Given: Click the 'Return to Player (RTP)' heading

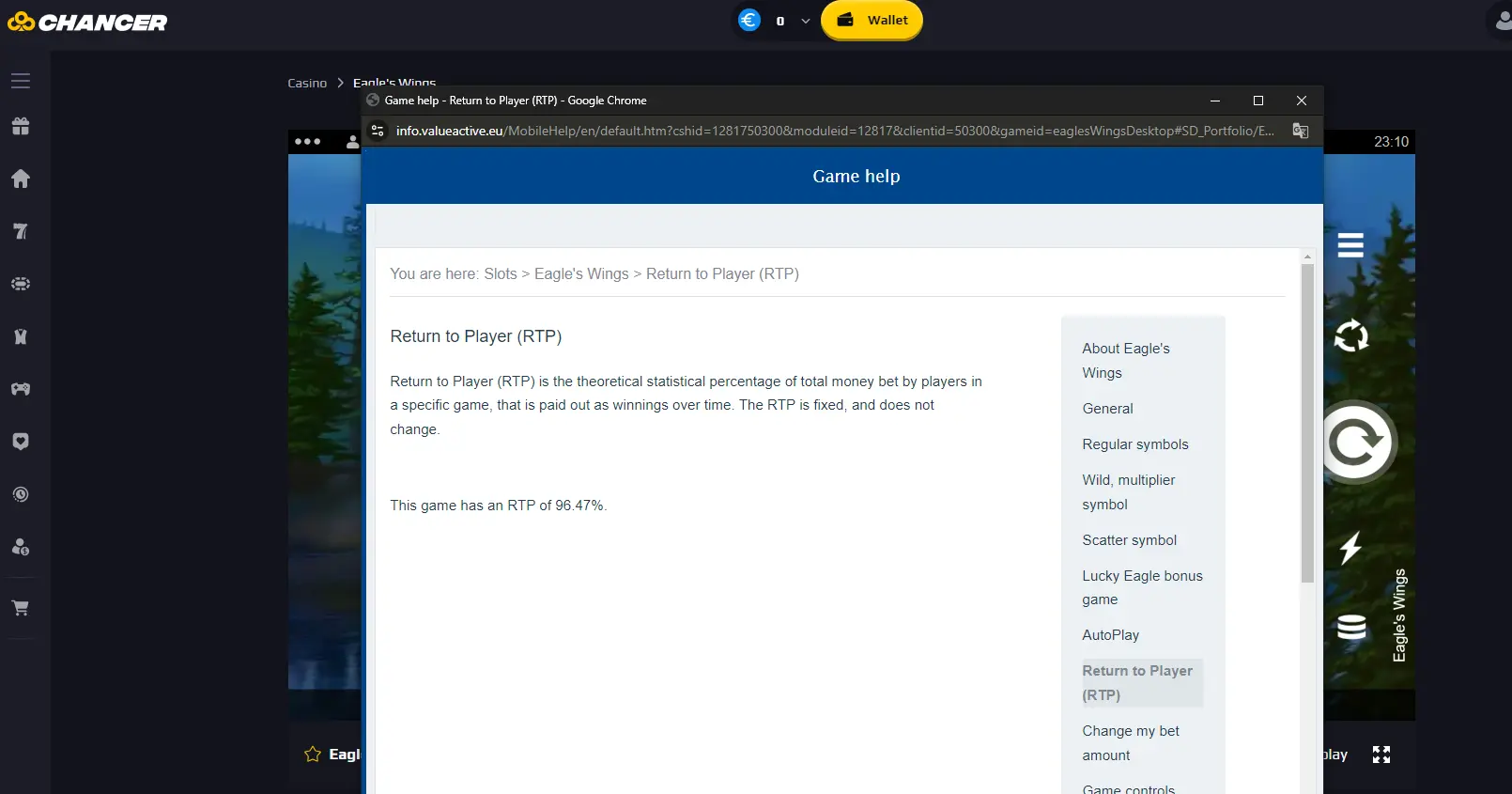Looking at the screenshot, I should pyautogui.click(x=476, y=336).
